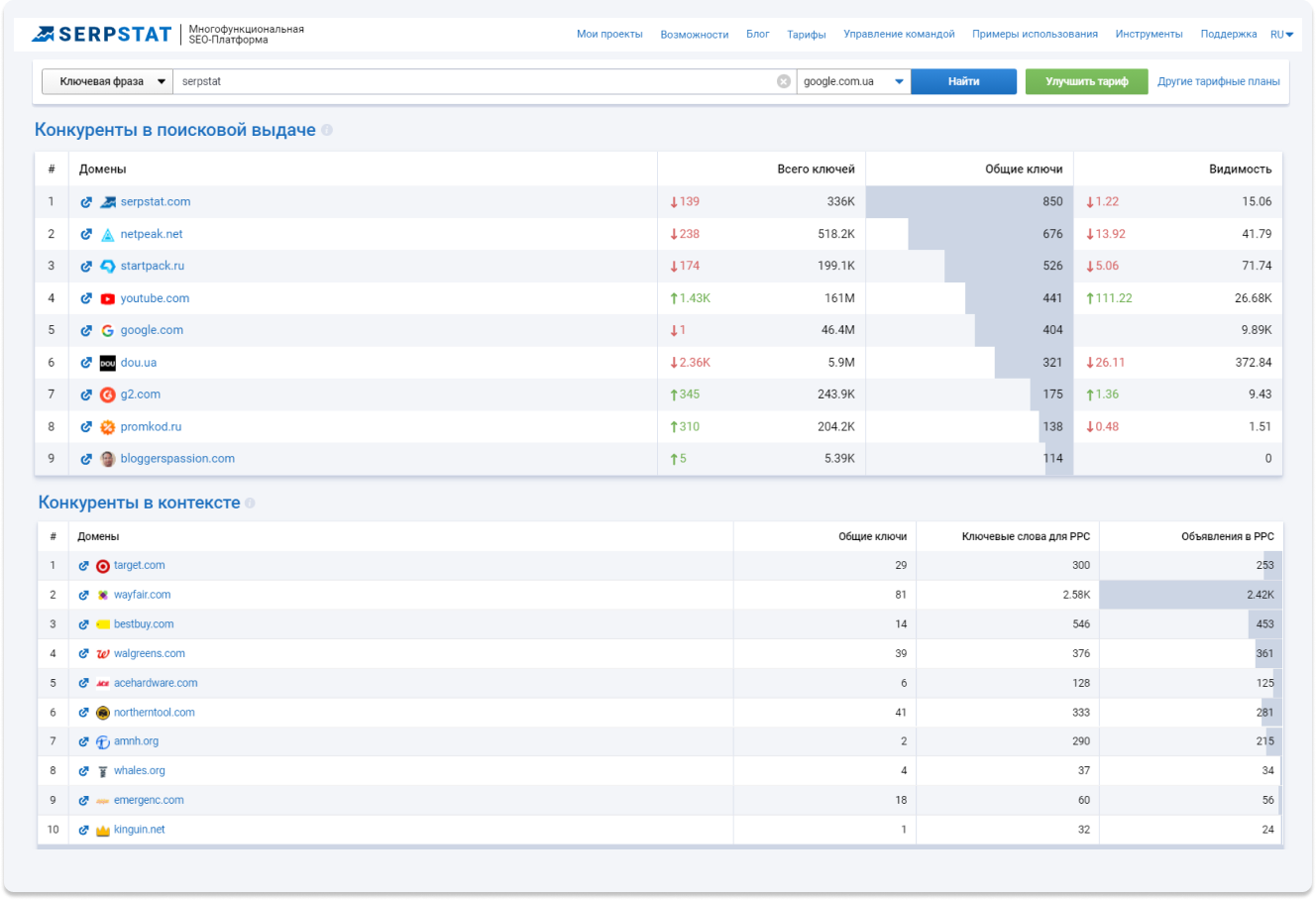Open external link icon for acehardware.com
Viewport: 1316px width, 900px height.
click(84, 683)
